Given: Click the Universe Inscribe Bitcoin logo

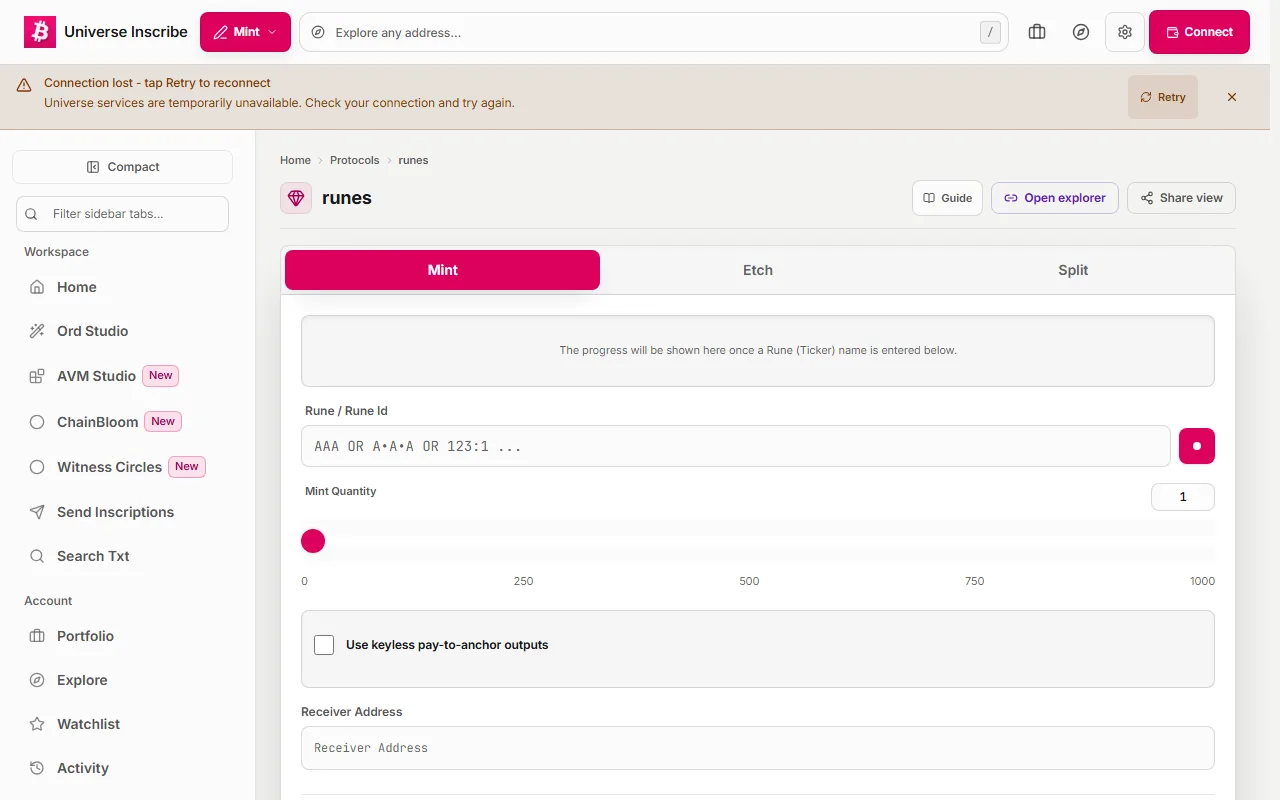Looking at the screenshot, I should pyautogui.click(x=40, y=32).
